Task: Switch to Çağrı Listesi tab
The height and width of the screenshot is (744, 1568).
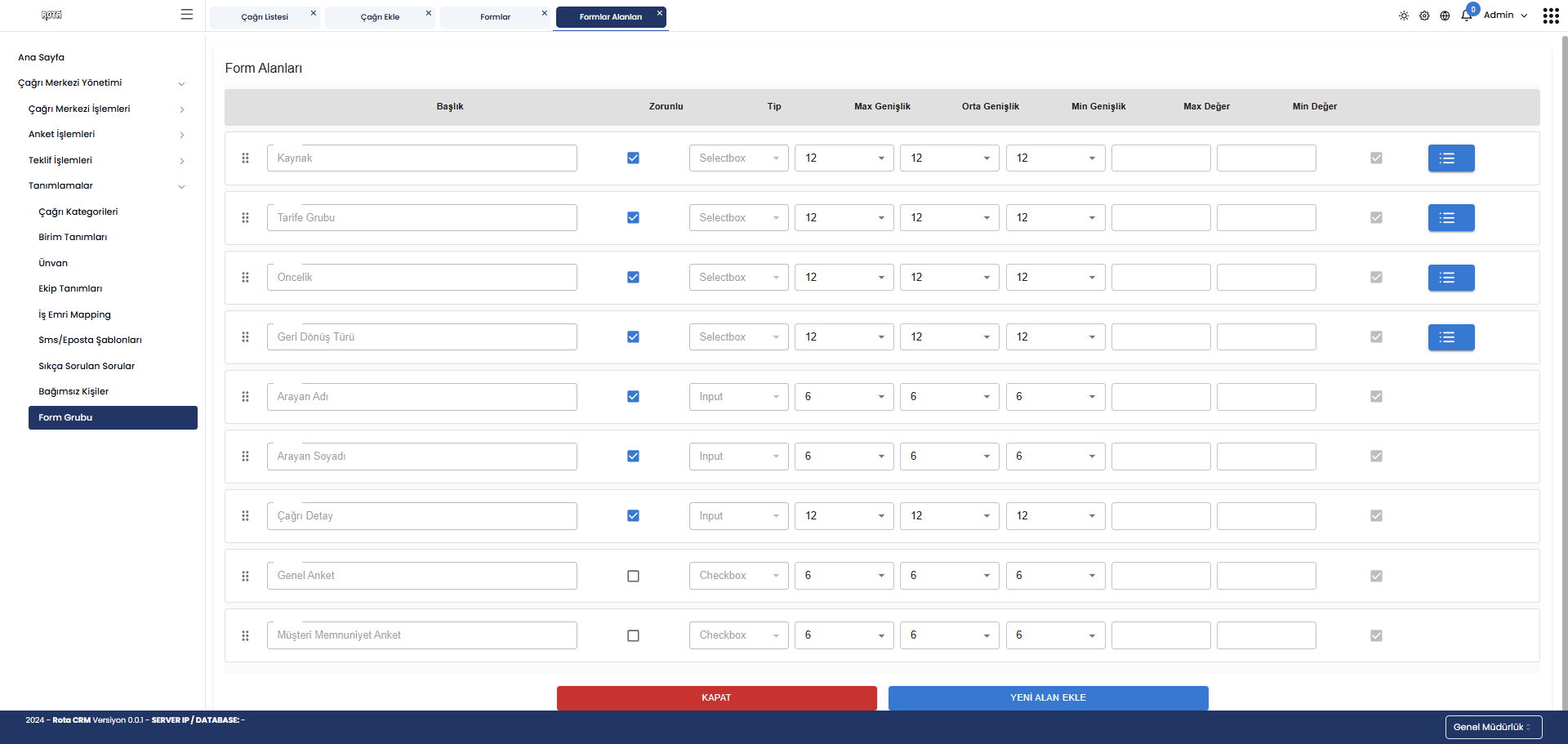Action: coord(265,17)
